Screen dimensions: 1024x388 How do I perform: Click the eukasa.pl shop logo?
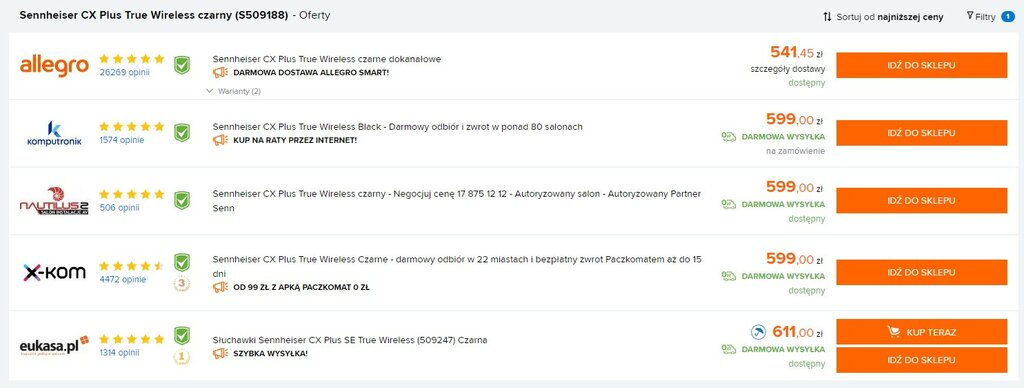[x=54, y=346]
